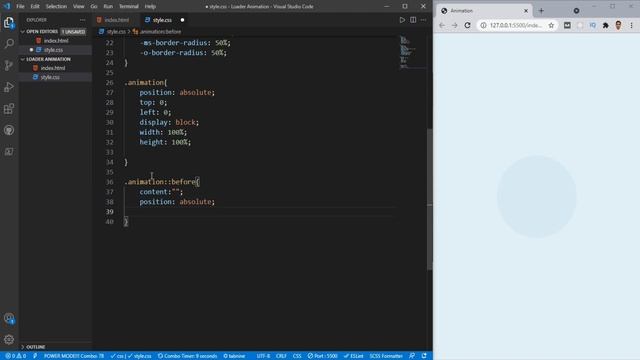Open the Terminal menu
The width and height of the screenshot is (640, 360).
point(129,7)
